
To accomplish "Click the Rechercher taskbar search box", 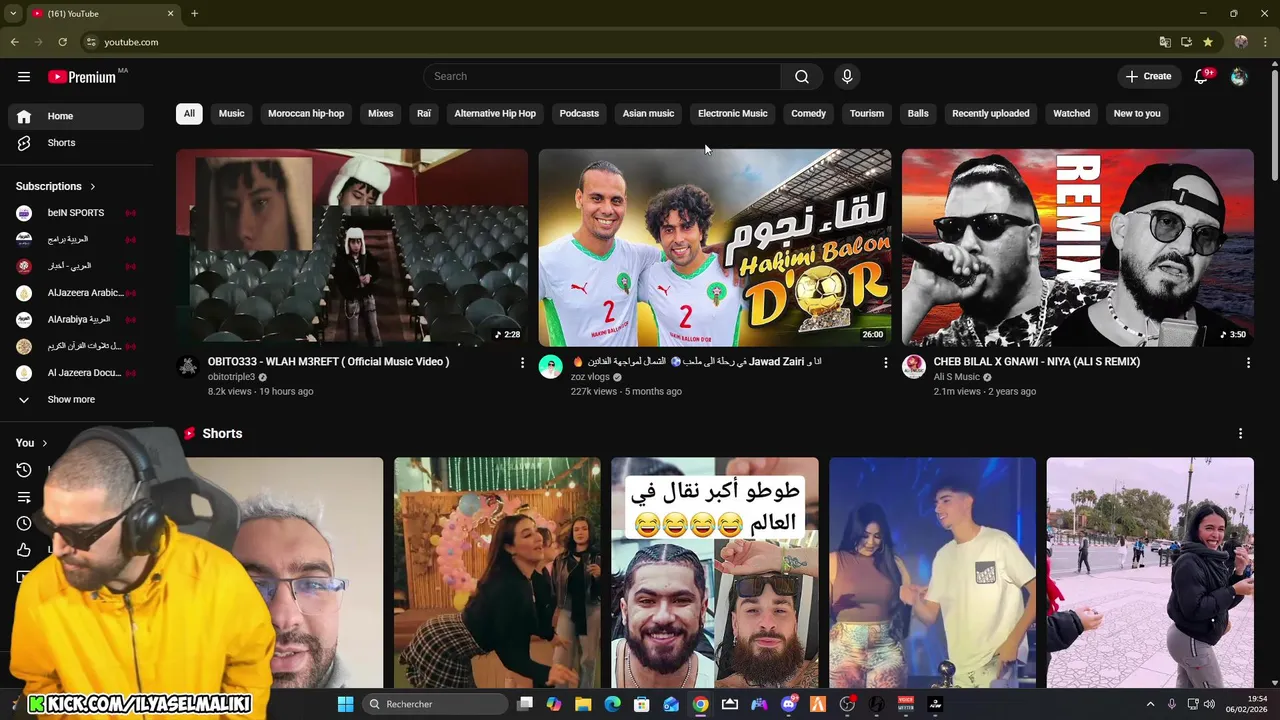I will [x=435, y=704].
